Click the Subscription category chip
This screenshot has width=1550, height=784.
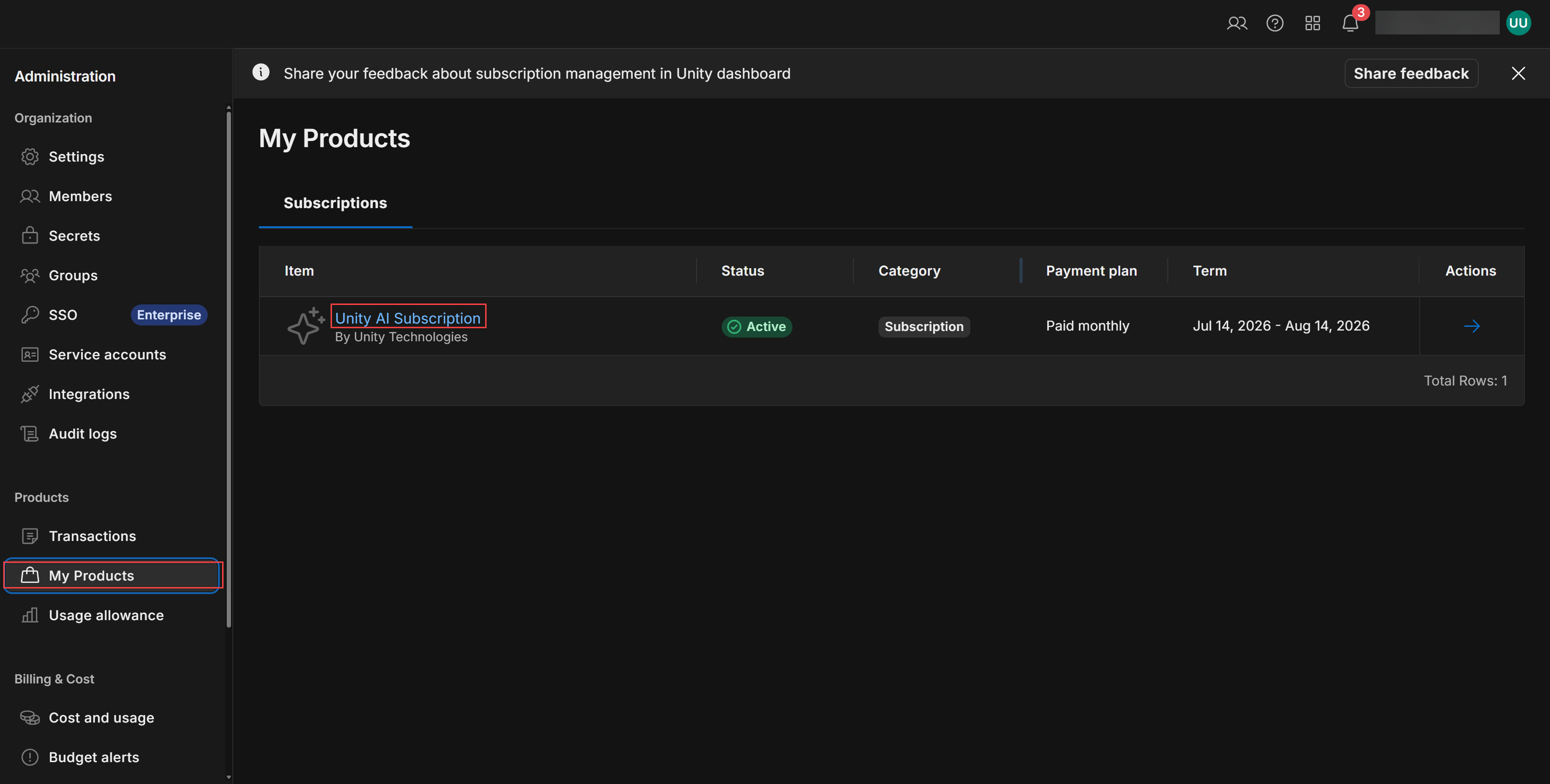click(924, 327)
